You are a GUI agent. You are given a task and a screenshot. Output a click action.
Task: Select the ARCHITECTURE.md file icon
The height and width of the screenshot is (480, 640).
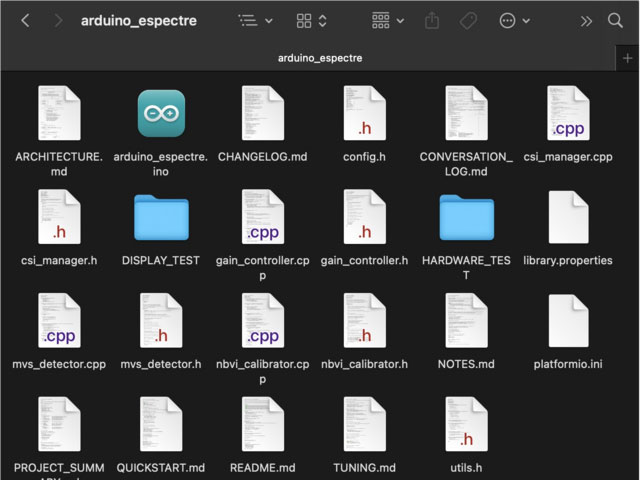59,113
